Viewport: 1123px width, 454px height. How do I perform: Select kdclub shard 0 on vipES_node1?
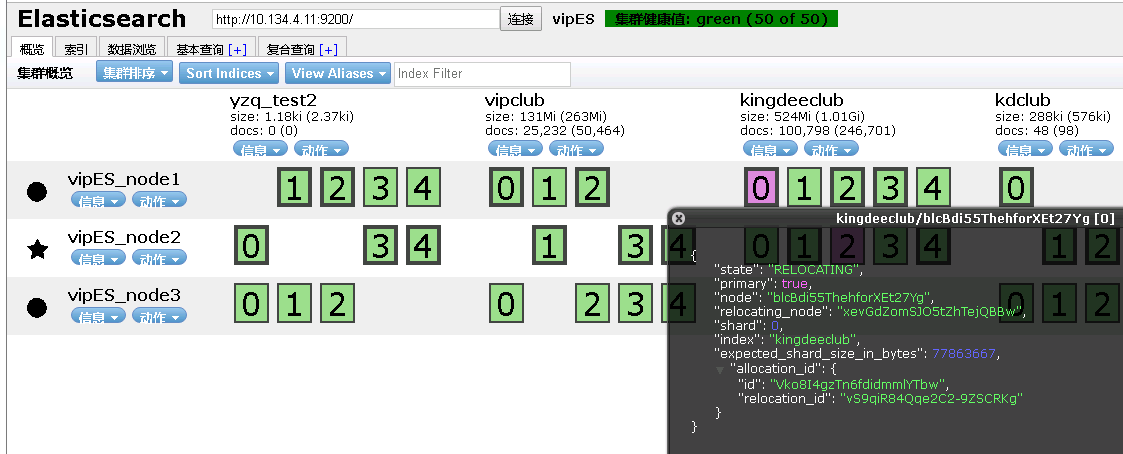[1016, 188]
